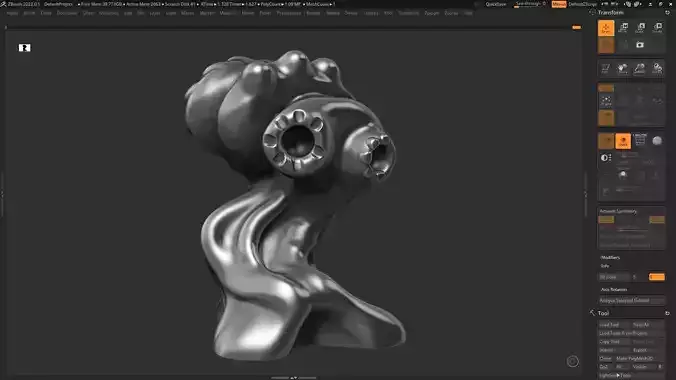
Task: Click the last icon in the Floor row
Action: 657,68
